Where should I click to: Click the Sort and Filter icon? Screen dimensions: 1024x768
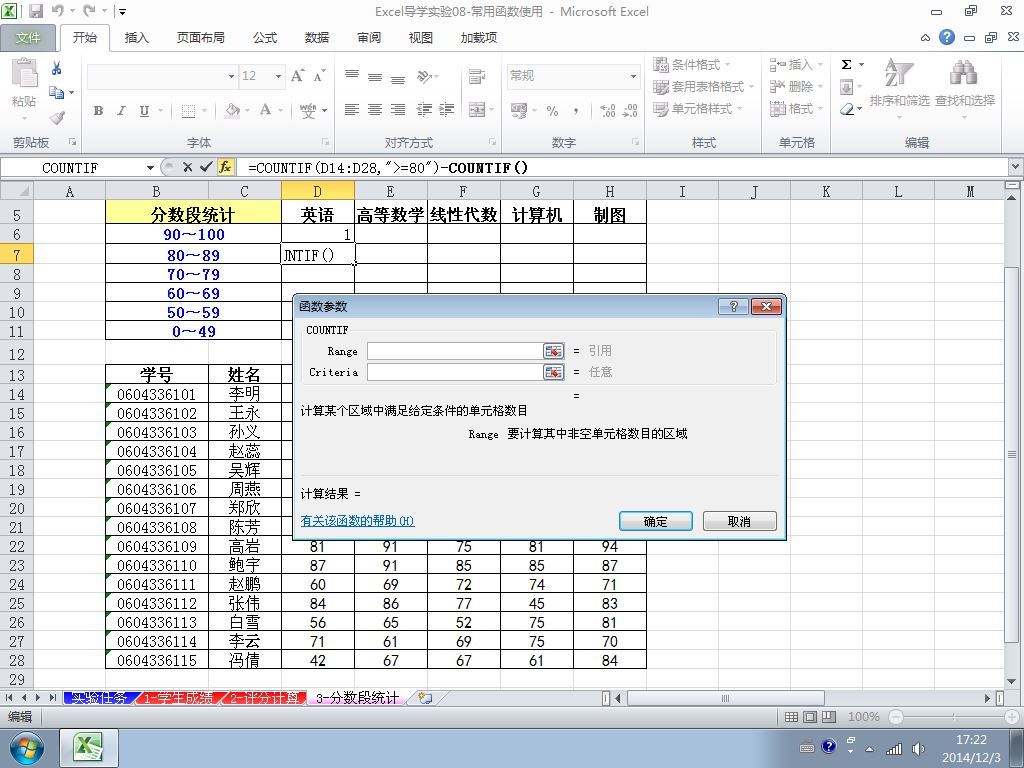pos(899,73)
